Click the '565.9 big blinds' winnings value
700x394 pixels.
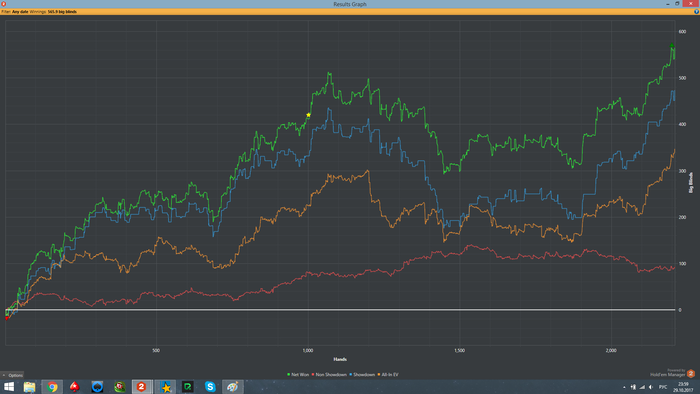point(62,12)
